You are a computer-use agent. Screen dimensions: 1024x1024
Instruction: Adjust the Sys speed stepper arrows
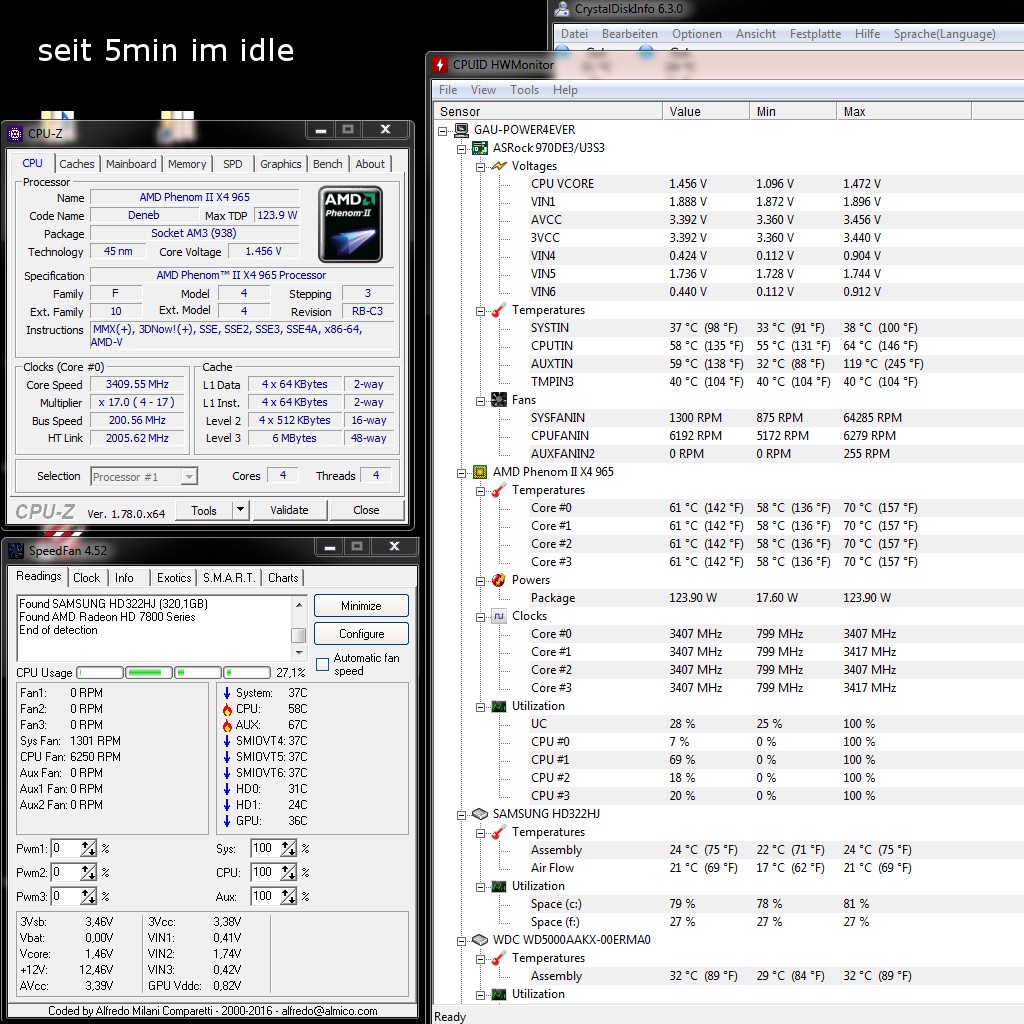point(288,849)
